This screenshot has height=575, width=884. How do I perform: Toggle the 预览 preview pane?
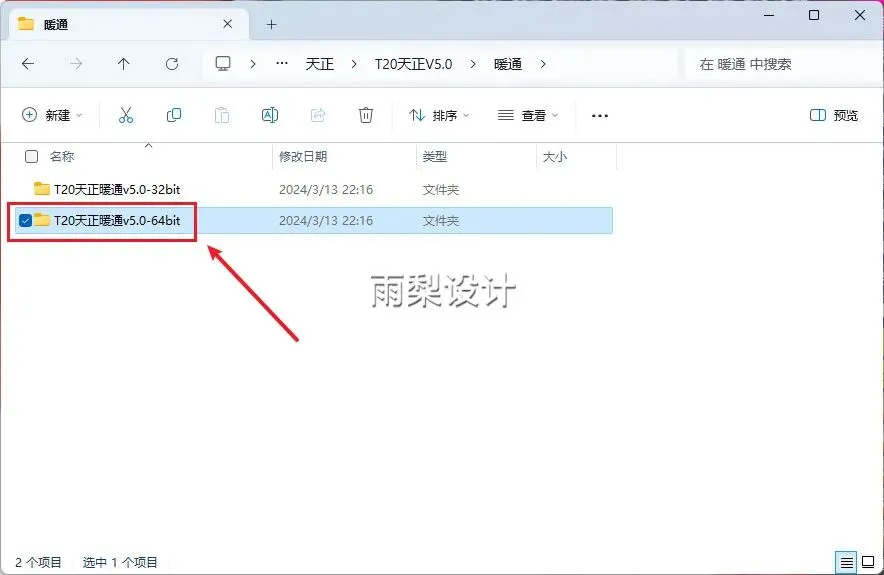pos(834,115)
